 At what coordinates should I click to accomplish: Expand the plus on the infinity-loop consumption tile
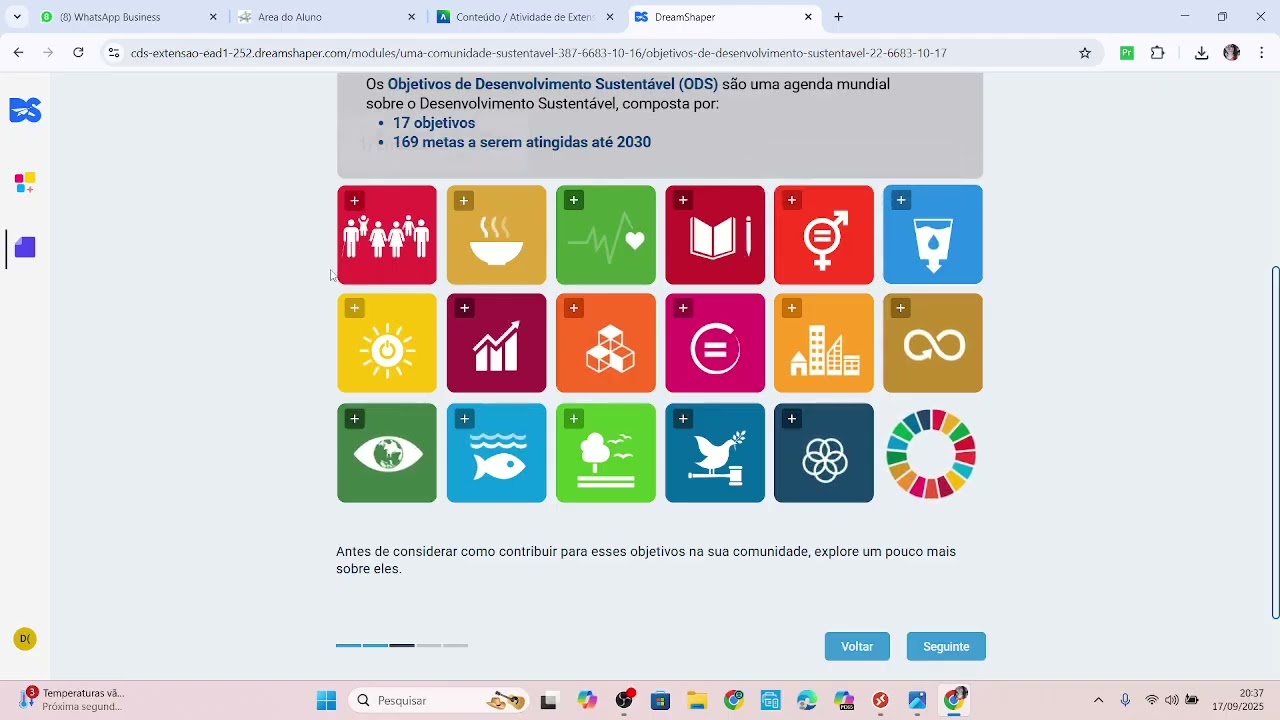(901, 308)
